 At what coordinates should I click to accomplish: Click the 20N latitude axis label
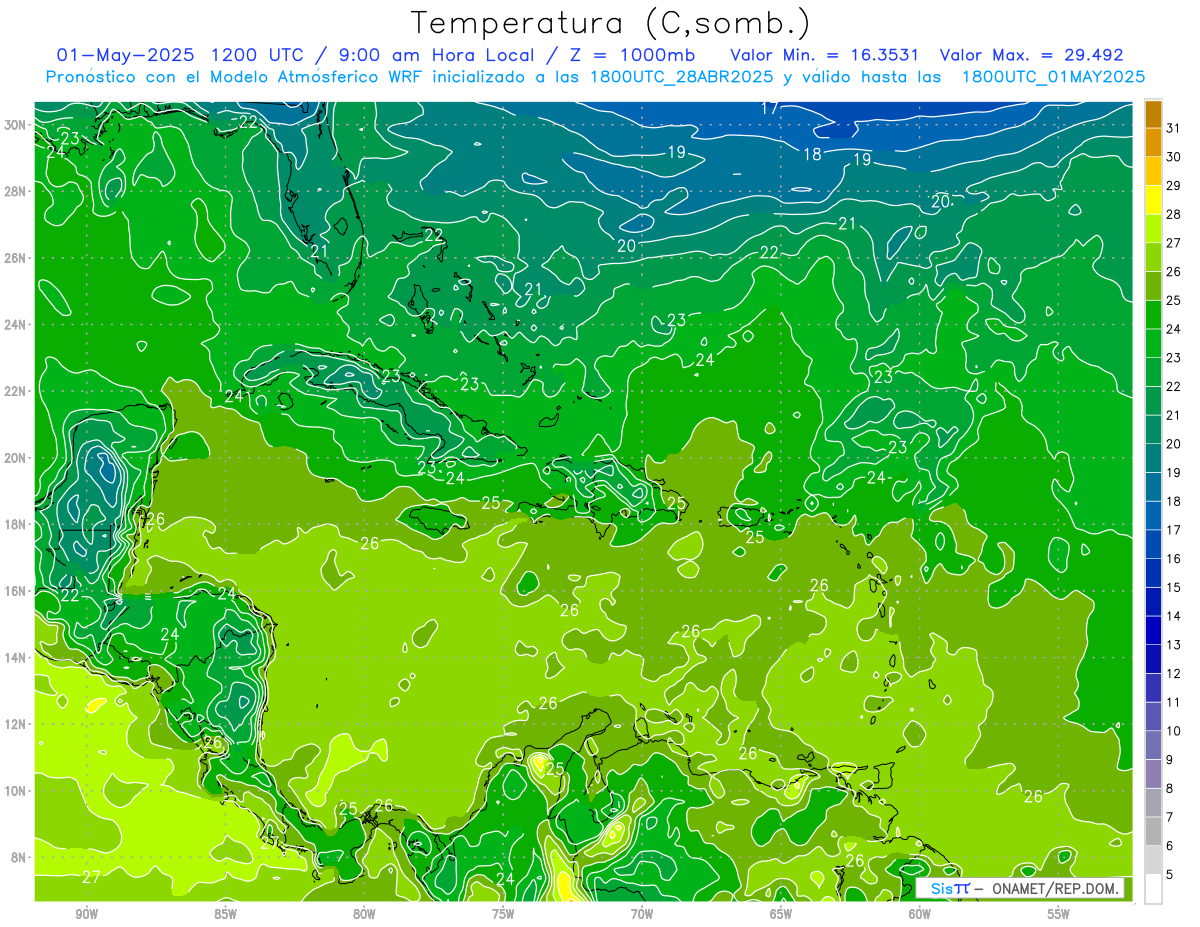click(x=16, y=458)
